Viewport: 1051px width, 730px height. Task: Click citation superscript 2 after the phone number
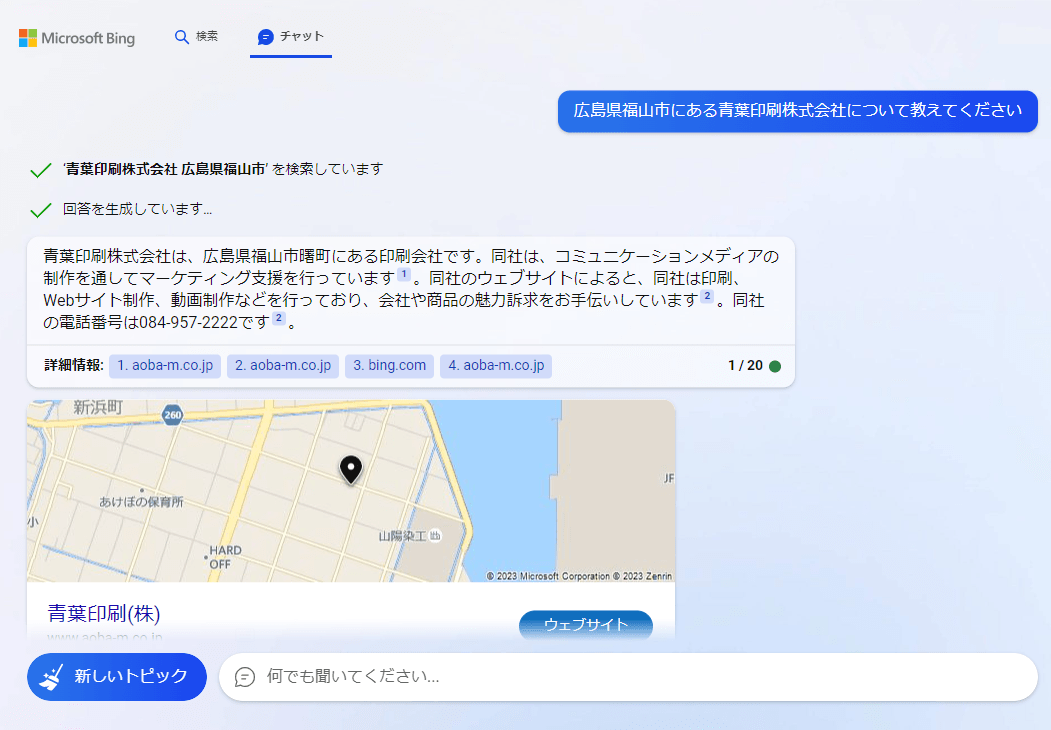click(279, 318)
